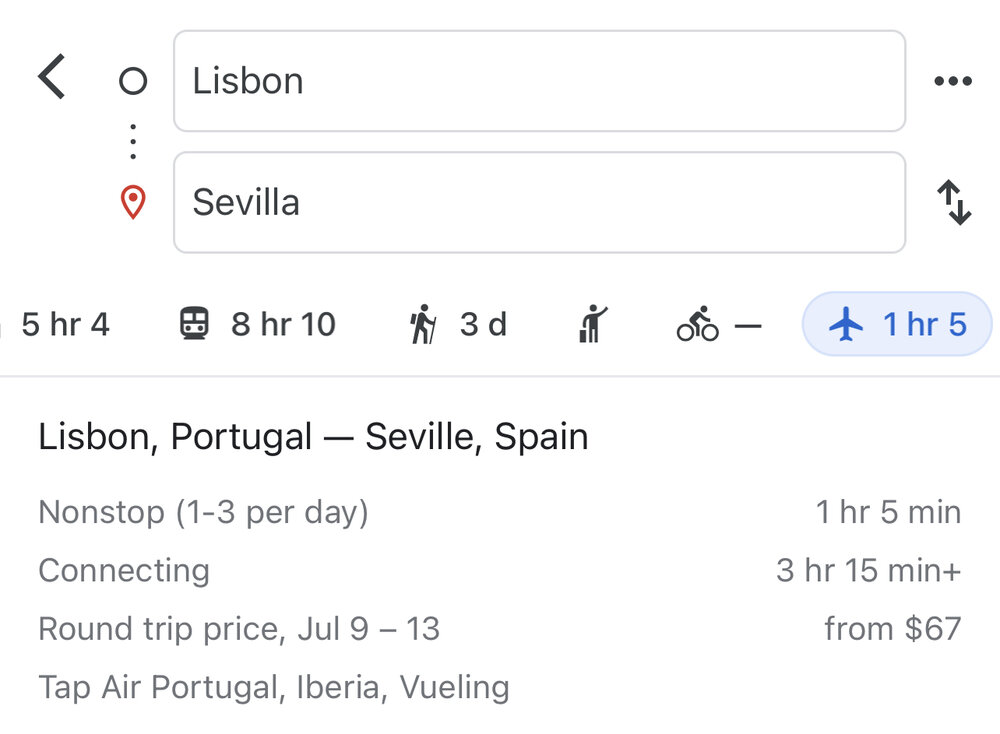Click the origin circle icon beside Lisbon
Screen dimensions: 1000x734
pyautogui.click(x=132, y=81)
